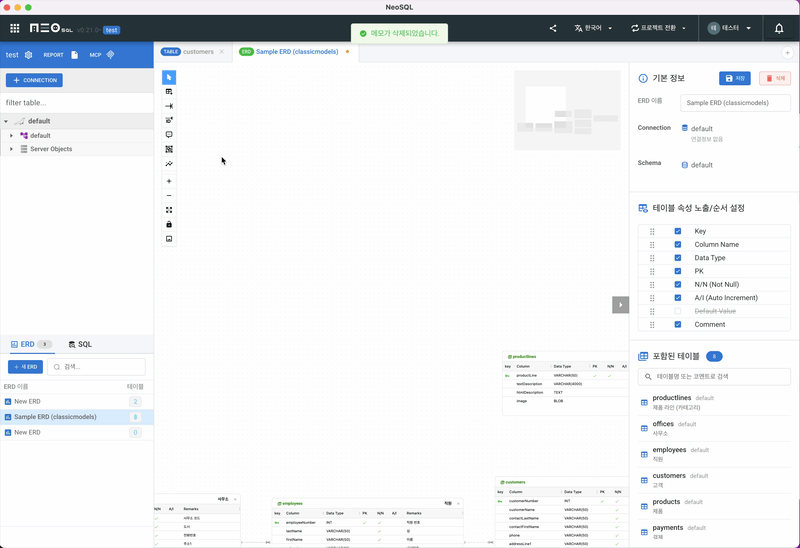Expand the Server Objects tree node
Screen dimensions: 800x548
click(x=11, y=149)
